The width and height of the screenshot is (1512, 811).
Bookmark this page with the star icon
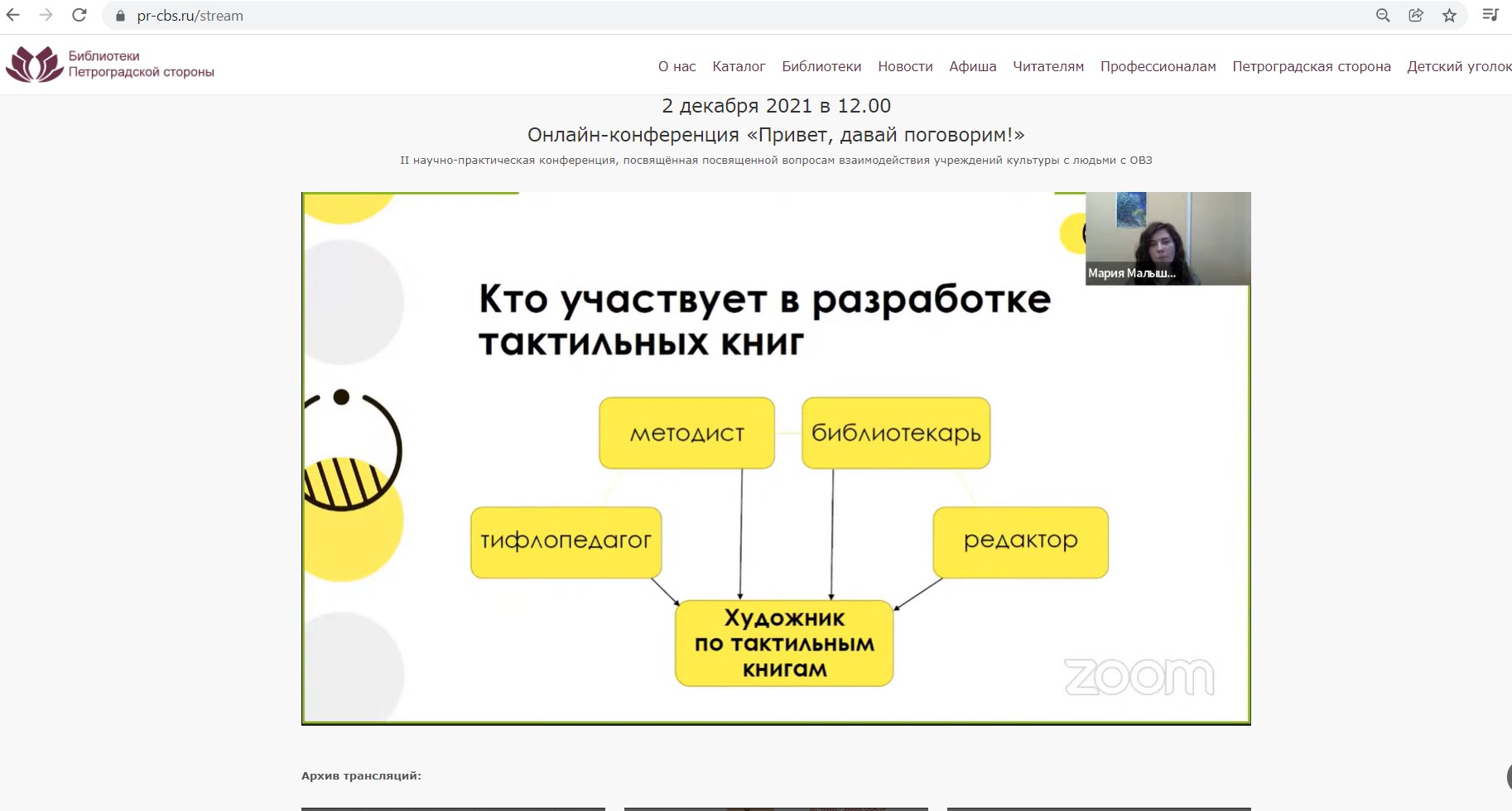tap(1449, 16)
